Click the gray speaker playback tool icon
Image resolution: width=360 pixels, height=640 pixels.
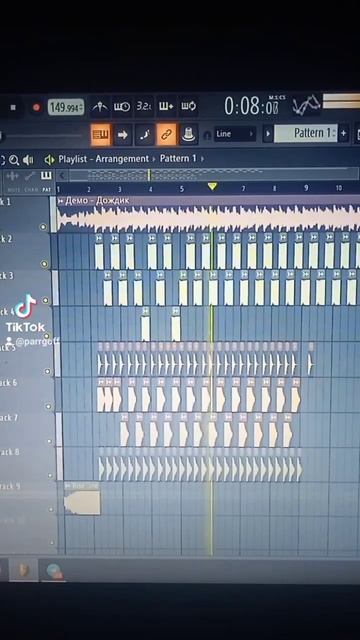(x=28, y=160)
